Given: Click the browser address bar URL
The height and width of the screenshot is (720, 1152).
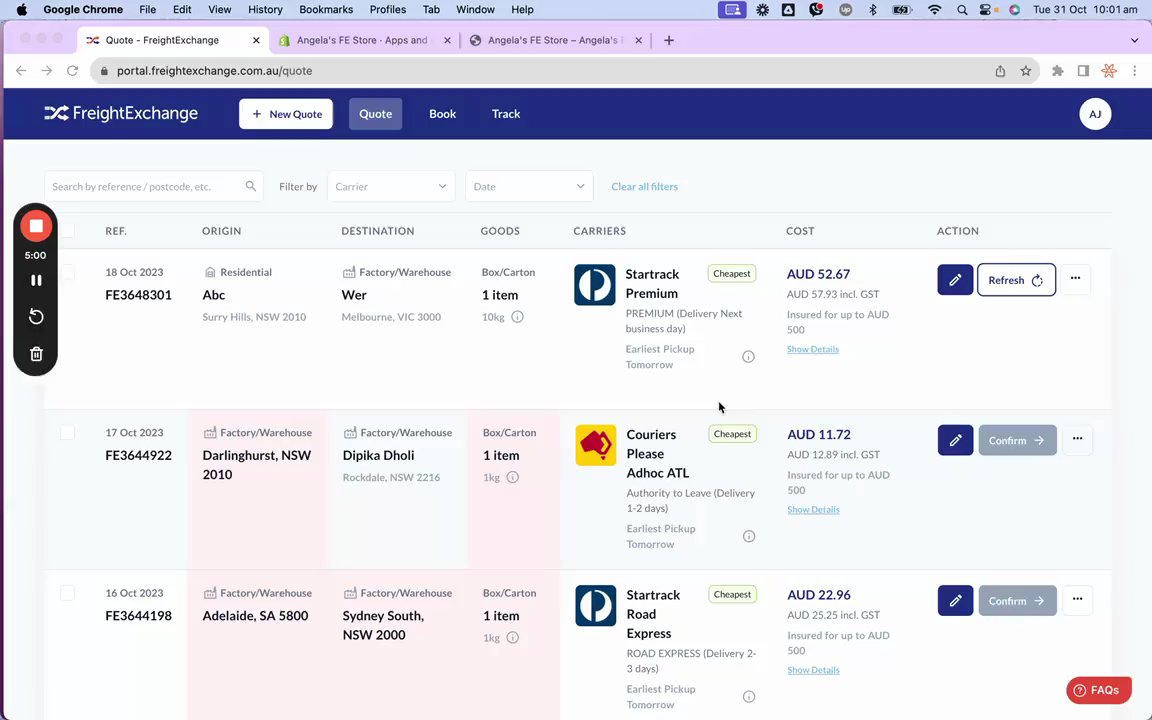Looking at the screenshot, I should [215, 71].
